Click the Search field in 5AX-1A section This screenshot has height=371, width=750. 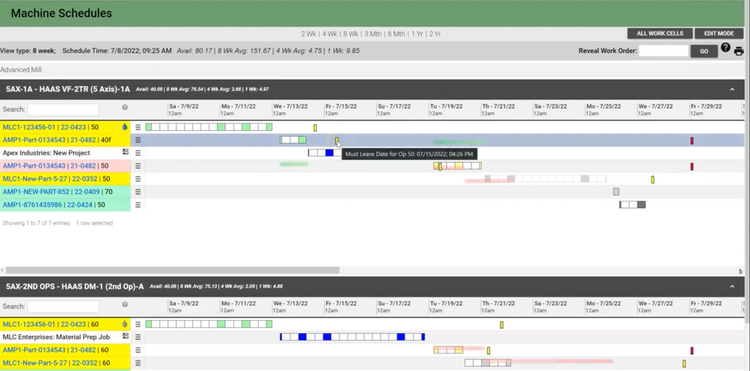[63, 109]
